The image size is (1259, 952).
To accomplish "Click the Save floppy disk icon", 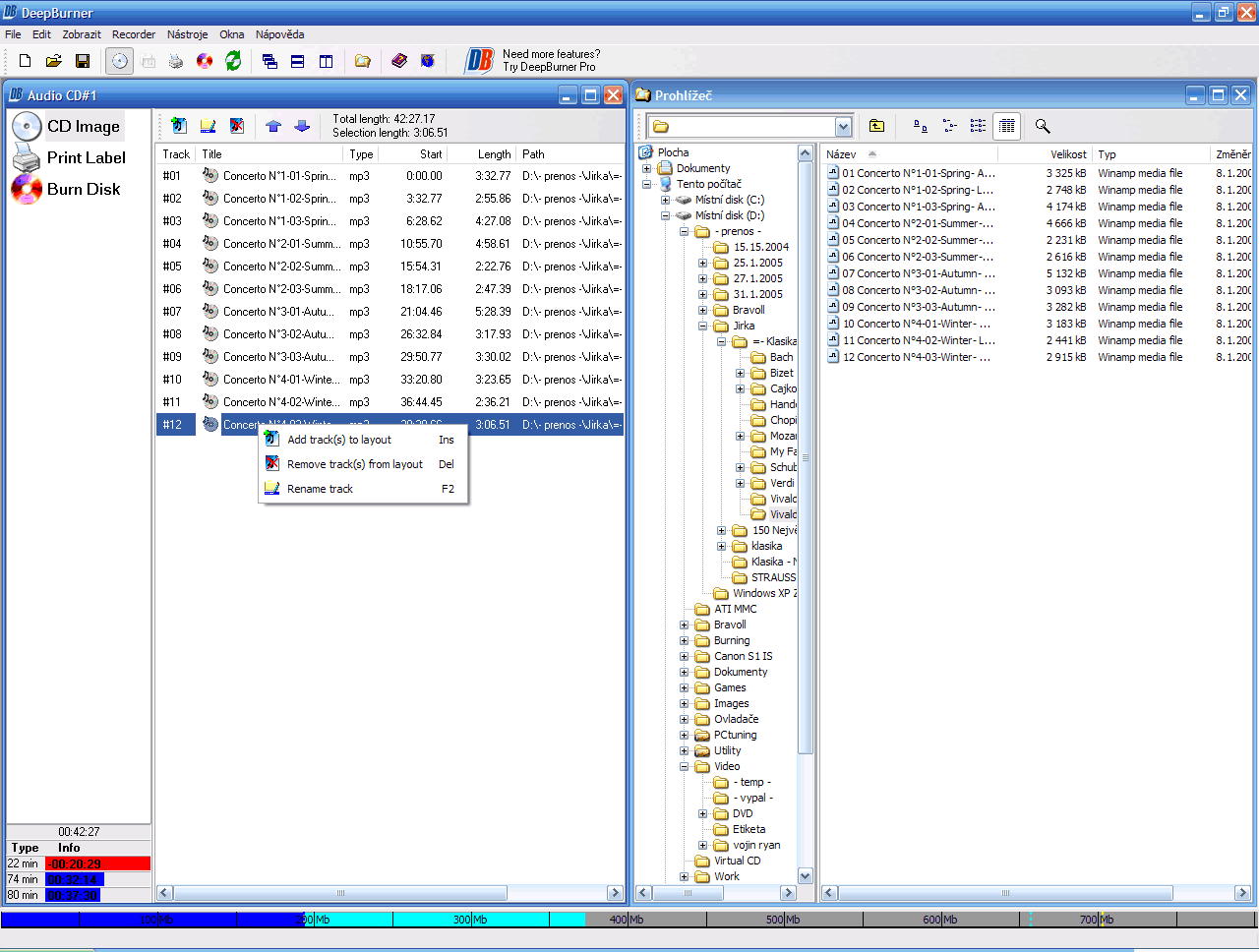I will point(83,61).
